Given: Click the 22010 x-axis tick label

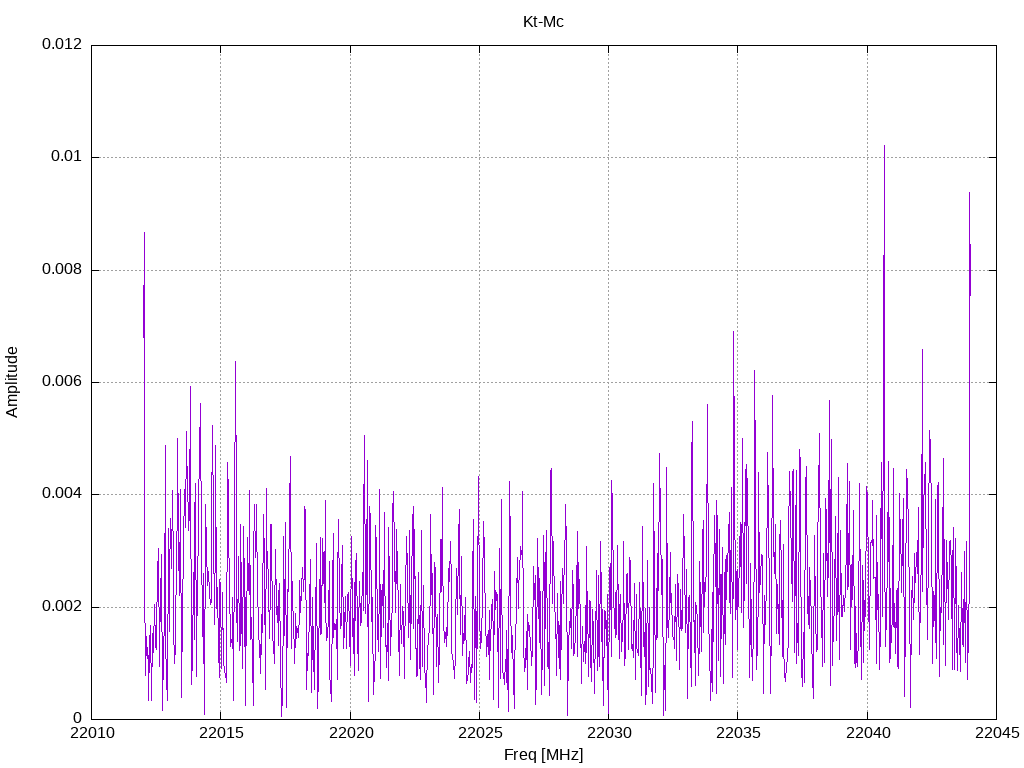Looking at the screenshot, I should [x=92, y=733].
